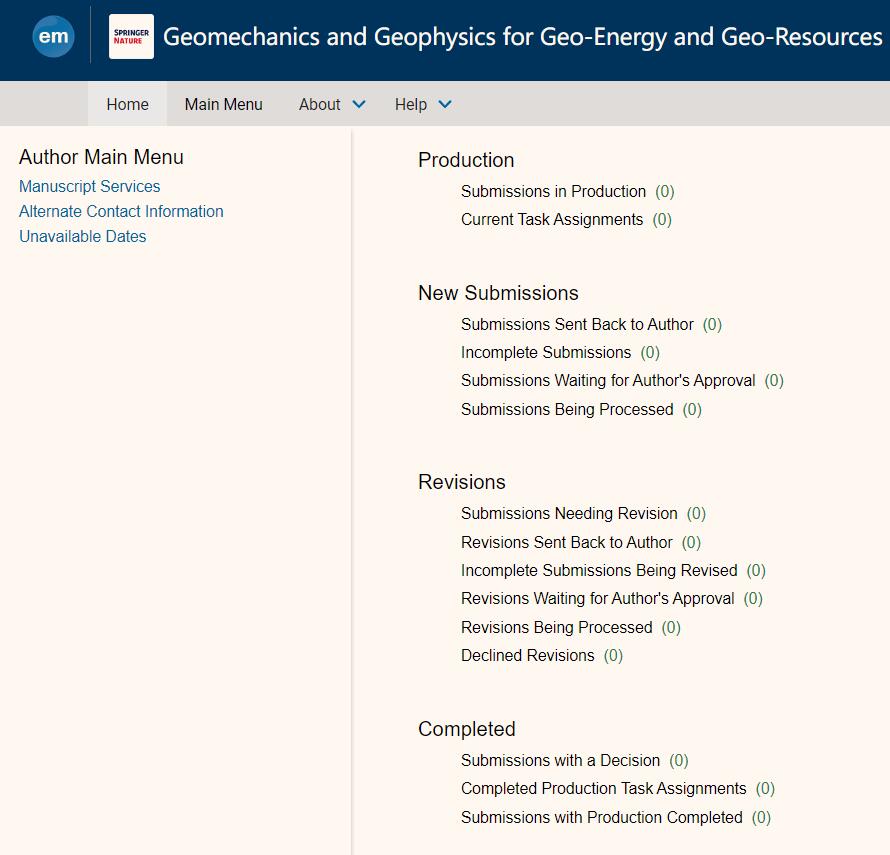
Task: Expand the About dropdown menu
Action: tap(332, 105)
